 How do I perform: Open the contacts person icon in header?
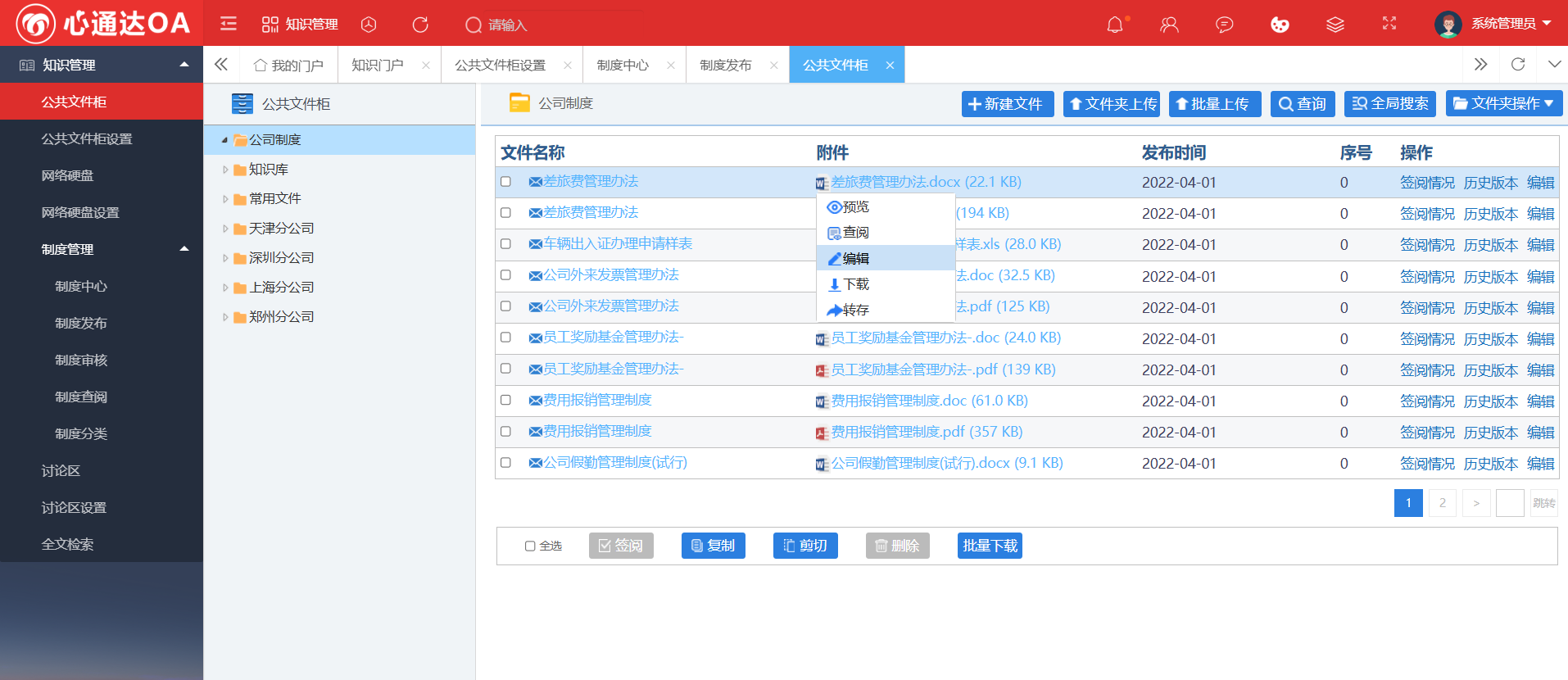1169,25
